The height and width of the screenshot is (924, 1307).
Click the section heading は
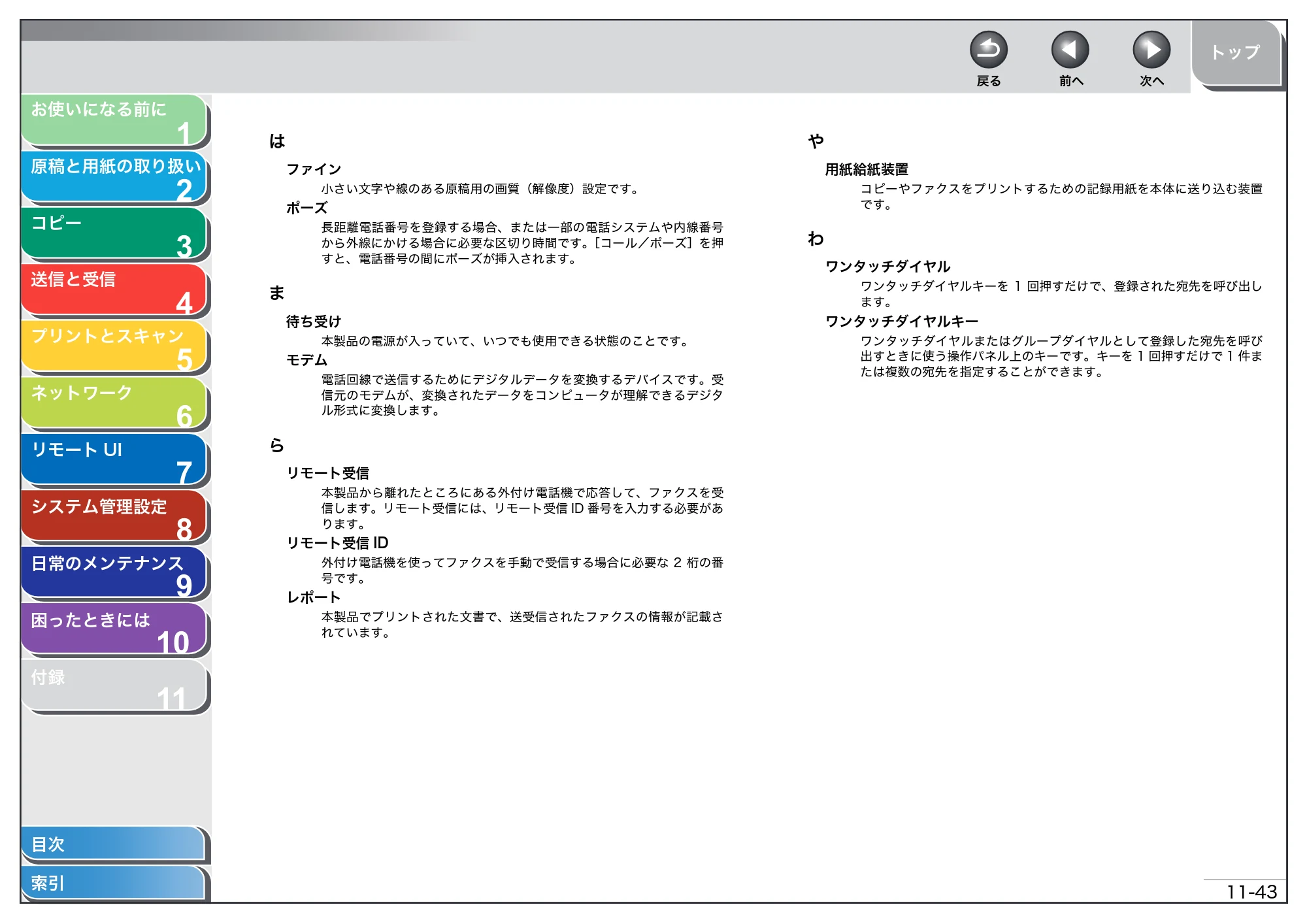click(x=277, y=141)
